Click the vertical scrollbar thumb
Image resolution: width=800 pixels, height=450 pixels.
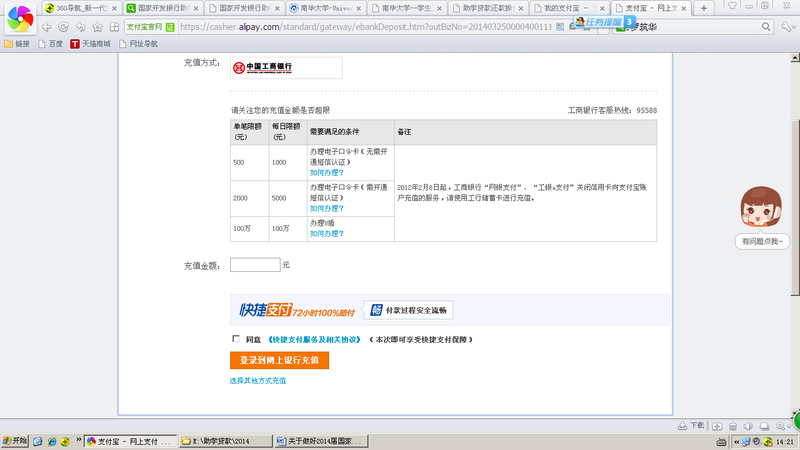[795, 208]
